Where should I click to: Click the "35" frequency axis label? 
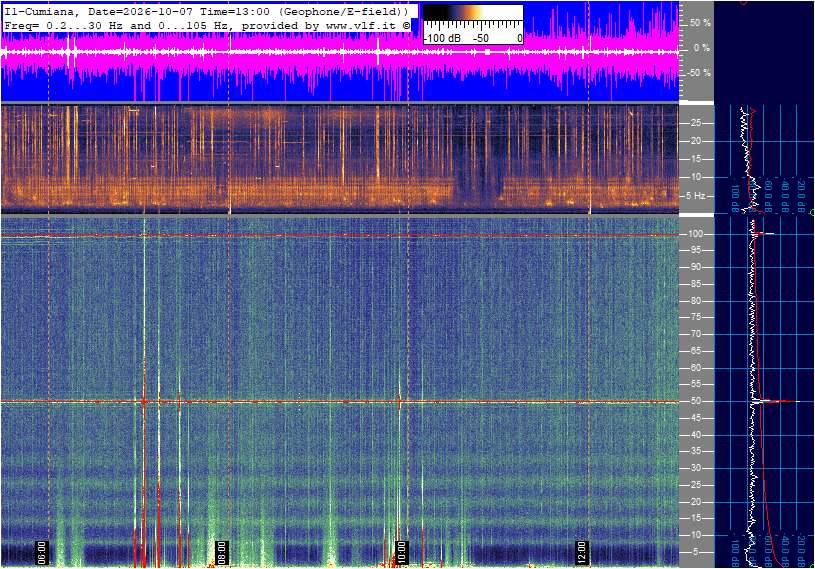tap(695, 451)
